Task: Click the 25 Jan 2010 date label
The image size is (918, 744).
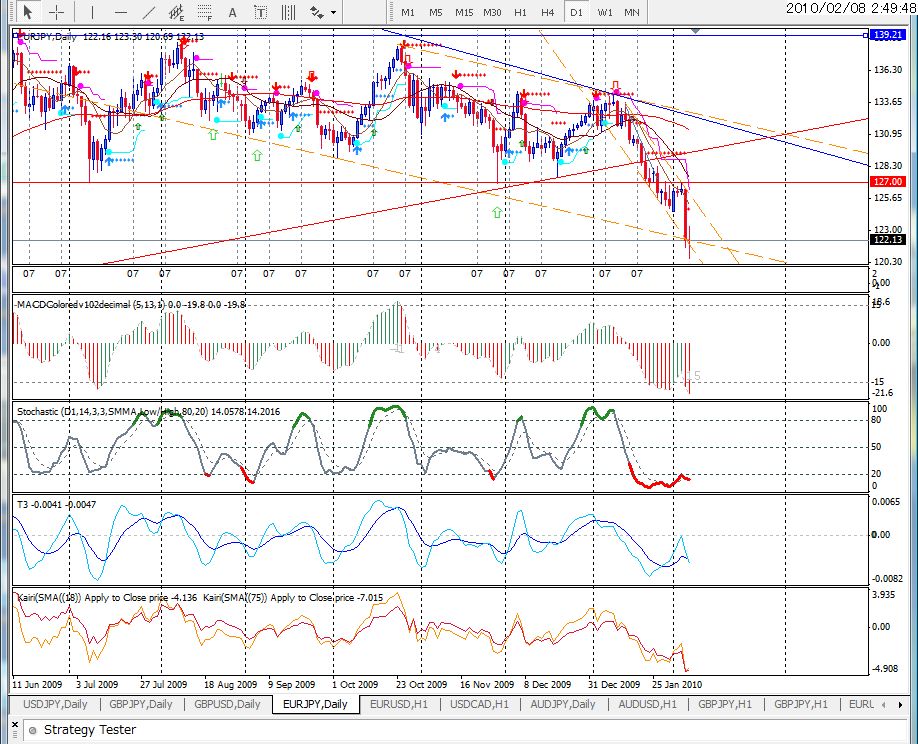Action: (677, 684)
